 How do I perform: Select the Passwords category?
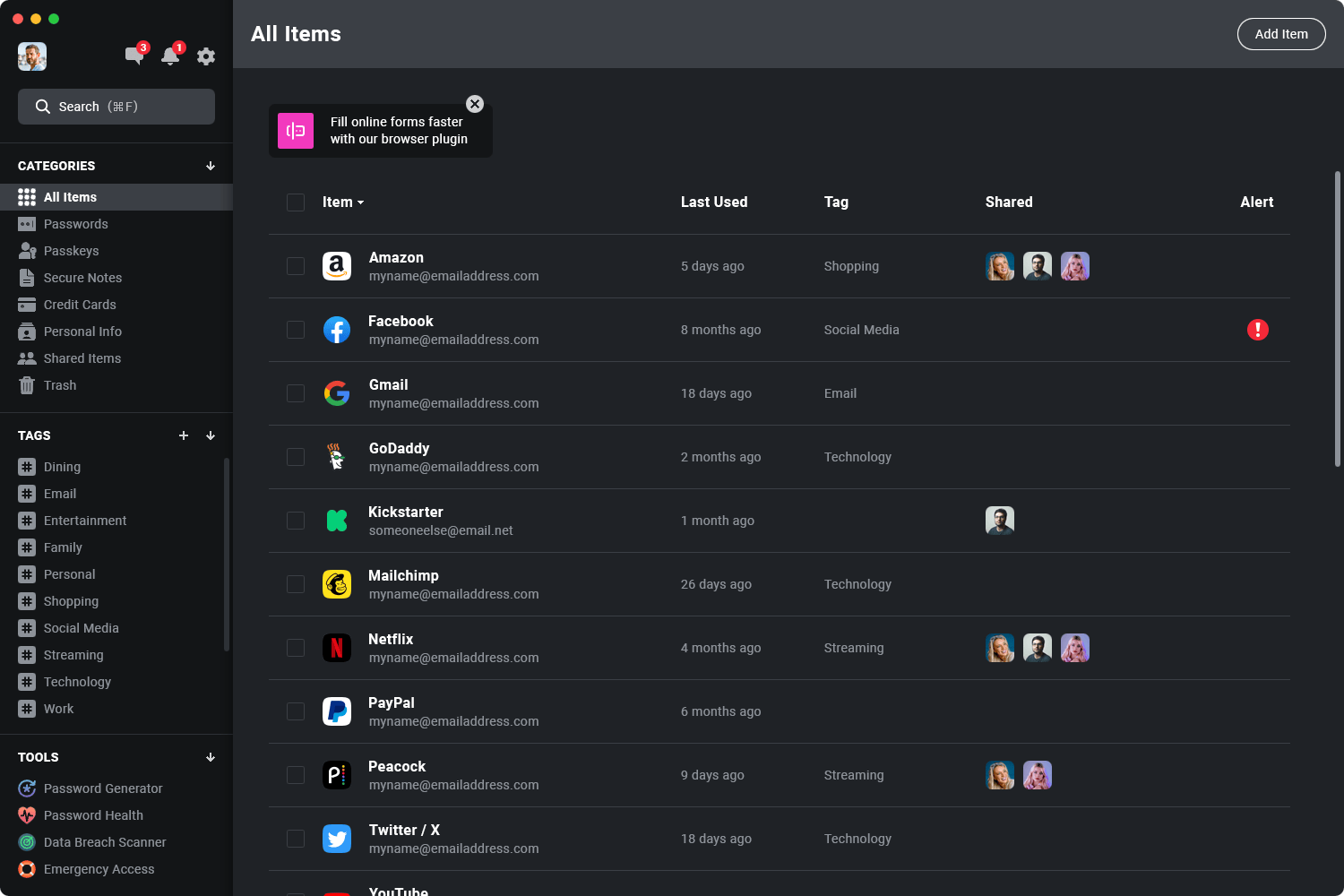[x=116, y=224]
